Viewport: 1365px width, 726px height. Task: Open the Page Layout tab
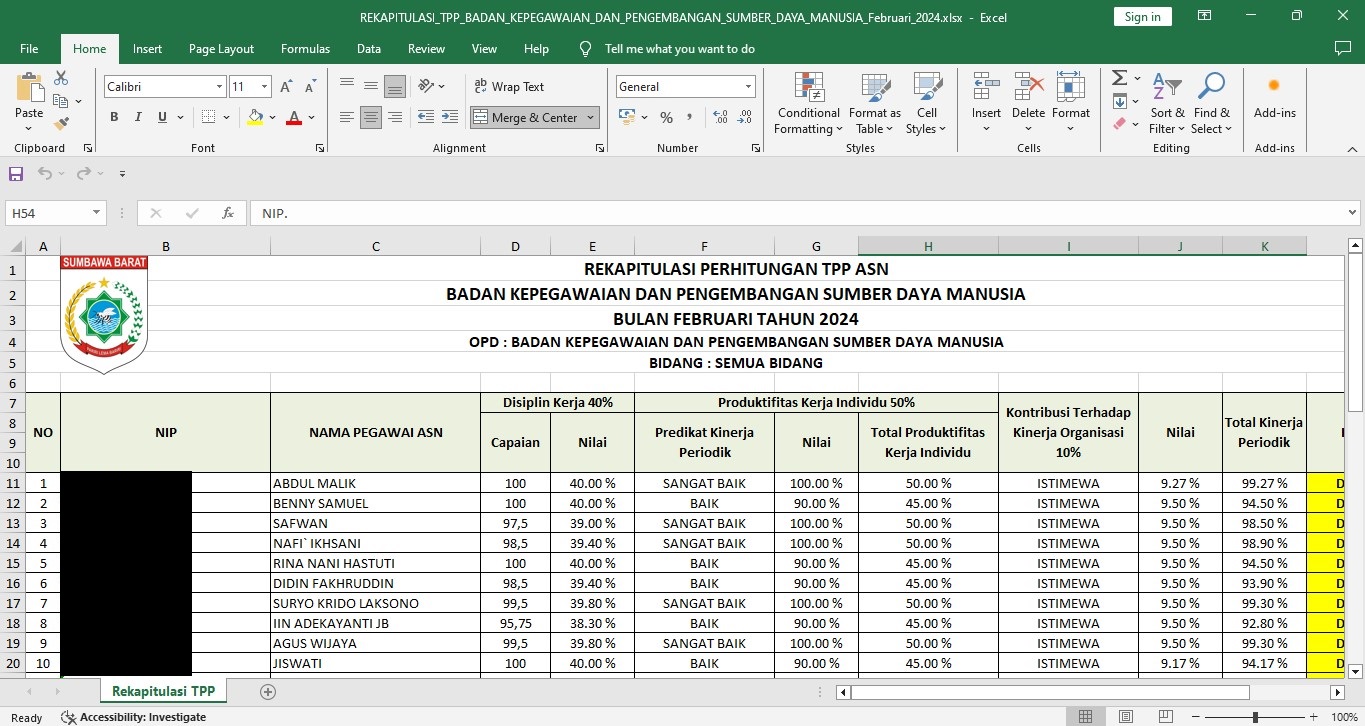[221, 49]
